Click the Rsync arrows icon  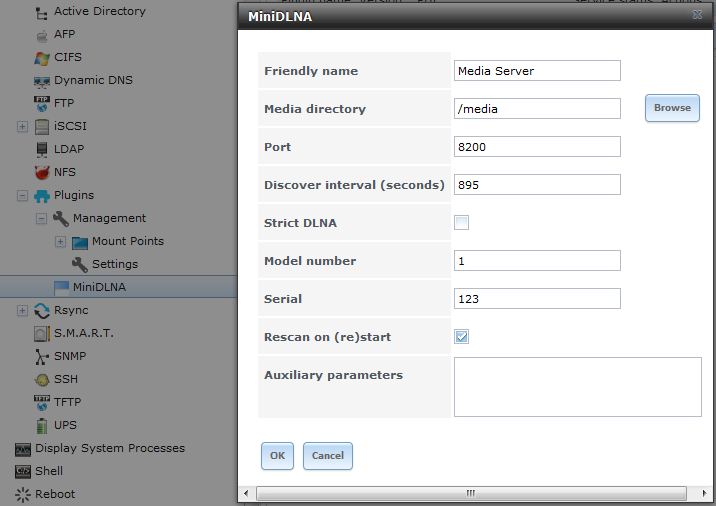point(42,311)
